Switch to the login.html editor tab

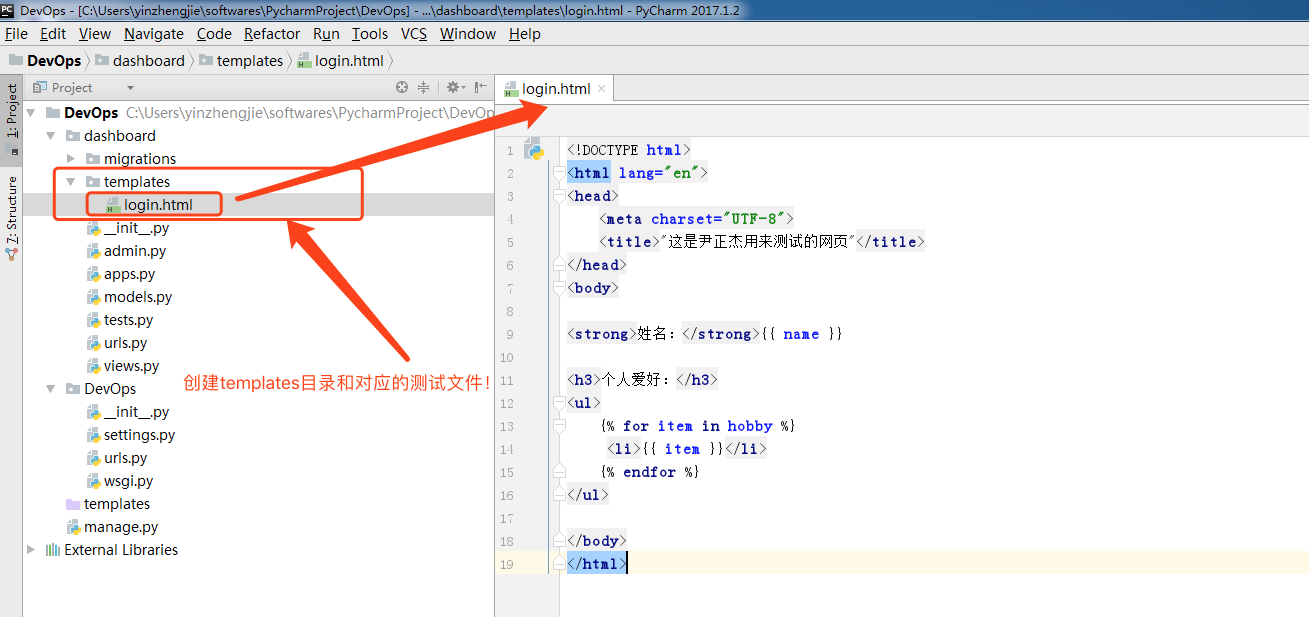point(555,88)
